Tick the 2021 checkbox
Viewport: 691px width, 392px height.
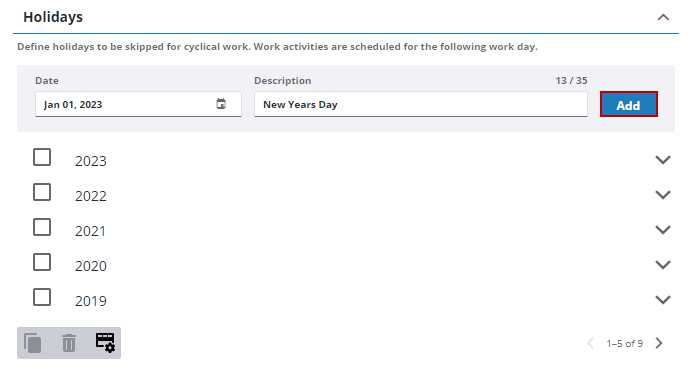click(x=42, y=227)
